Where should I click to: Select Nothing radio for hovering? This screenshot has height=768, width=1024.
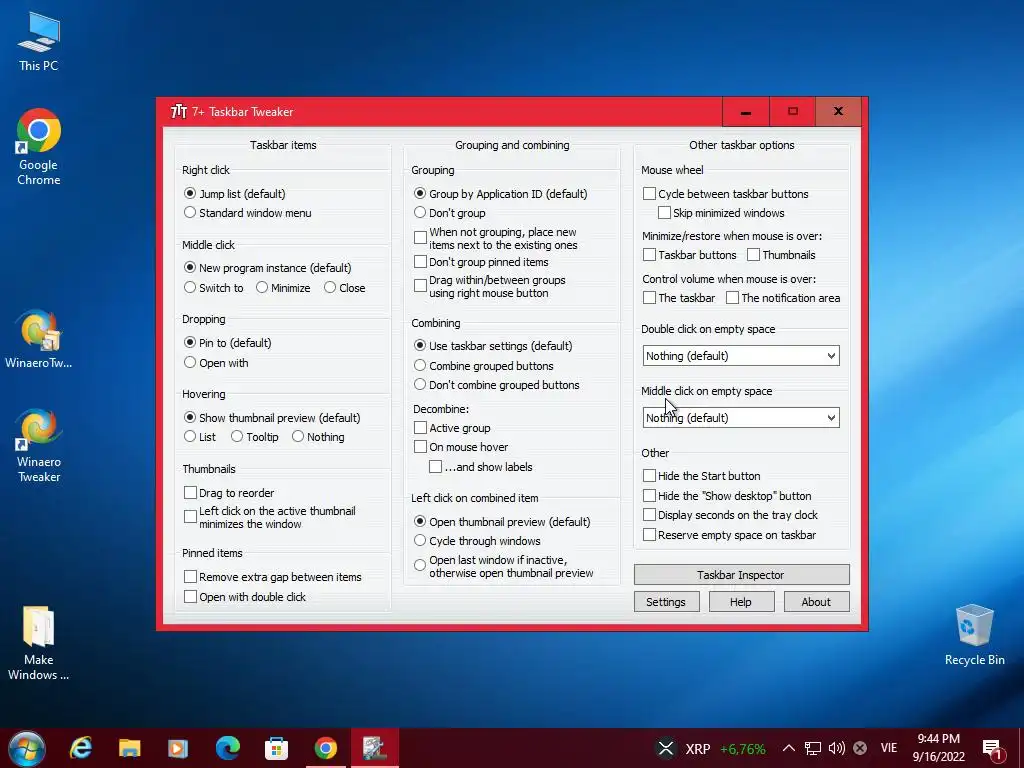[x=318, y=437]
